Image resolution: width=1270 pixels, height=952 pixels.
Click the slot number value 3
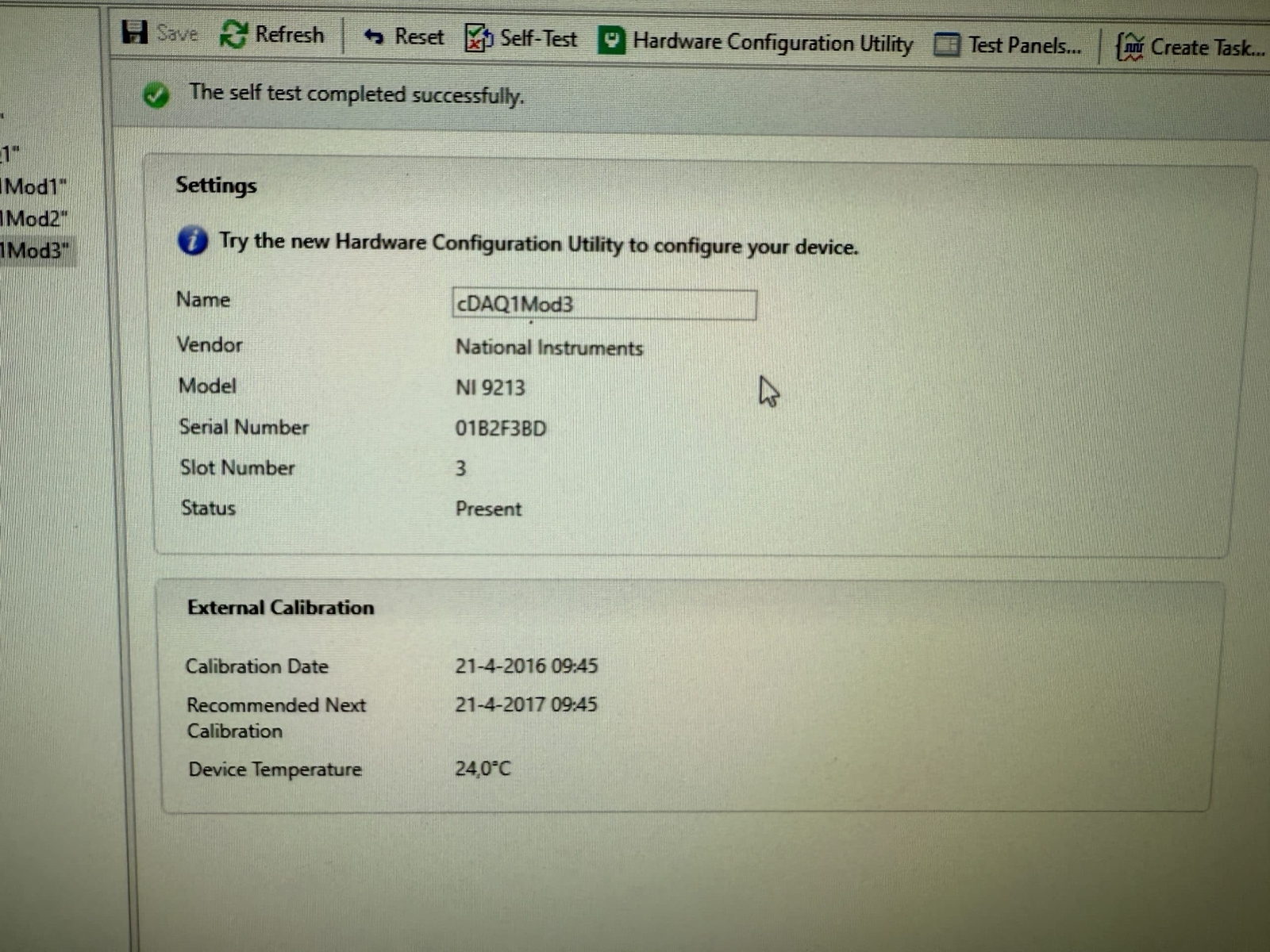click(x=460, y=468)
